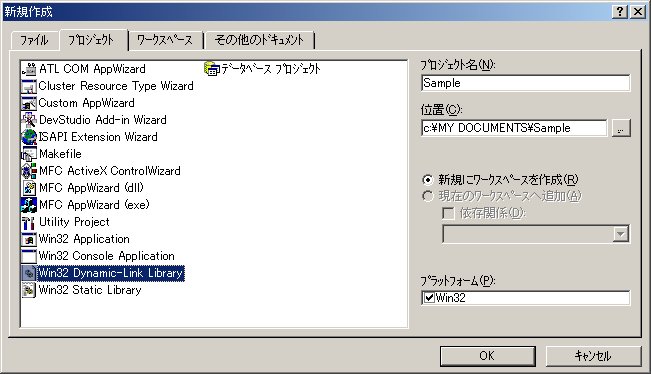The width and height of the screenshot is (651, 374).
Task: Click the 位置 path input field
Action: pyautogui.click(x=514, y=128)
